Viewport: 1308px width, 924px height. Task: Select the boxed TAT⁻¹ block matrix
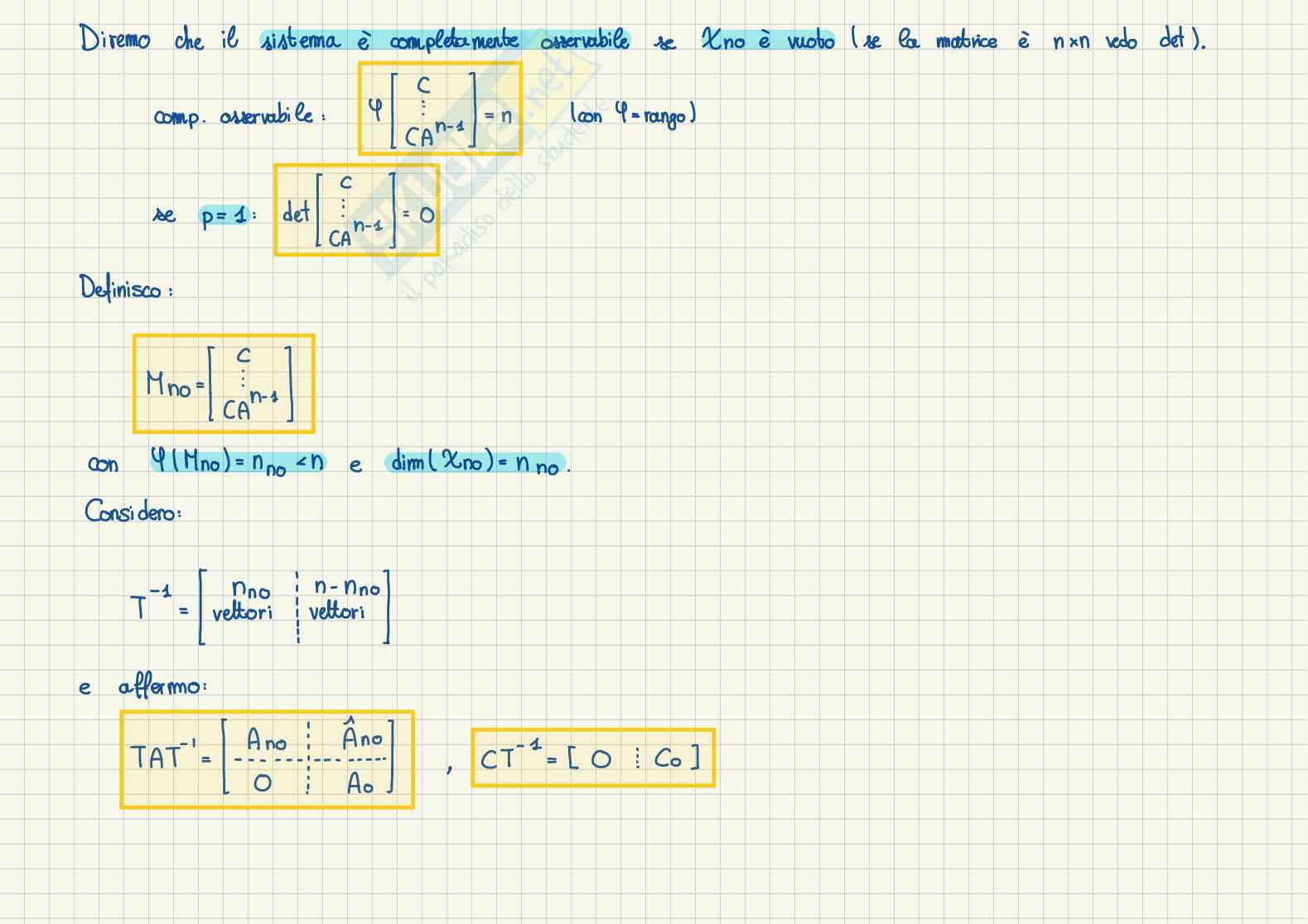click(267, 758)
